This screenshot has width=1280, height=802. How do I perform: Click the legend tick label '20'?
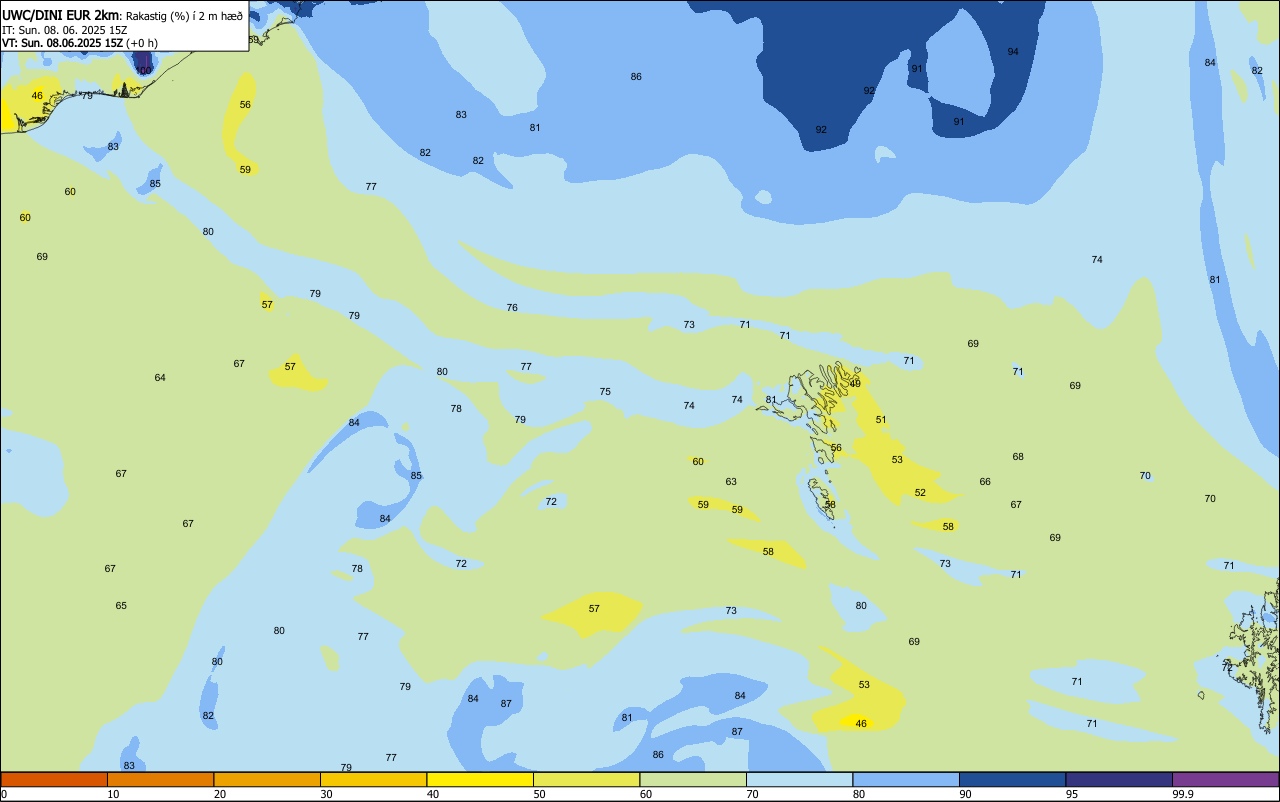(220, 794)
